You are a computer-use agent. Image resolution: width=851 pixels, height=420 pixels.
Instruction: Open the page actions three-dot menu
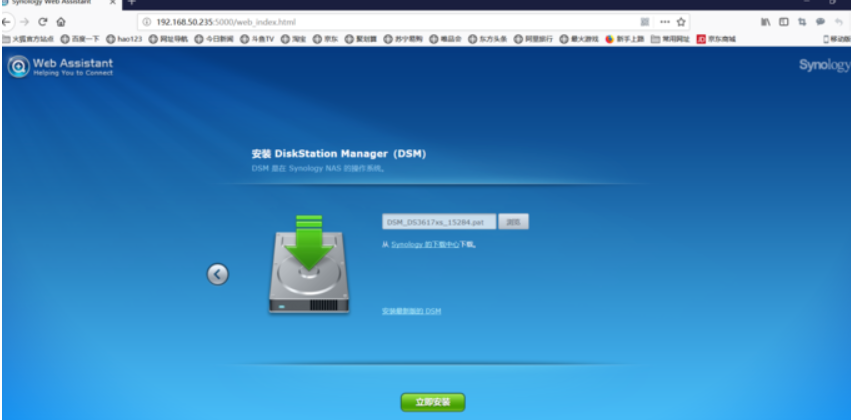point(665,22)
